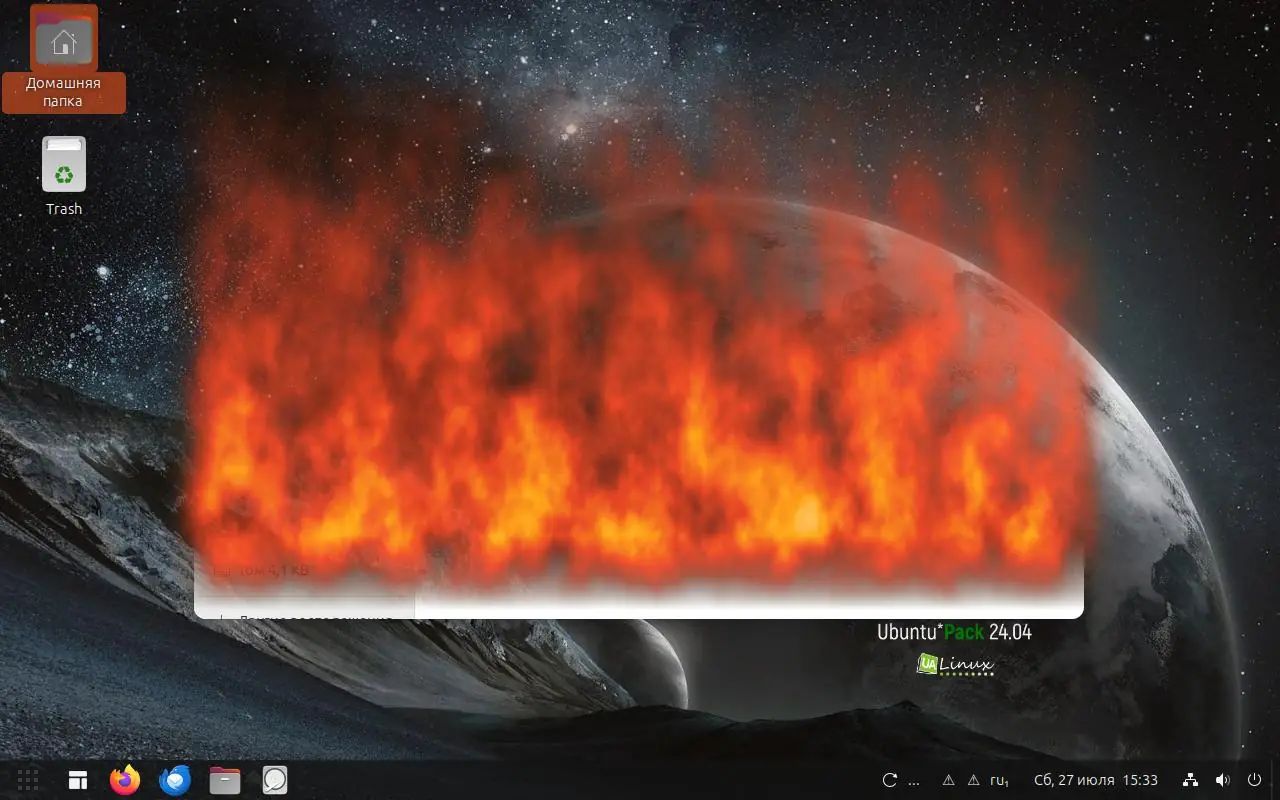Open the application grid launcher
The image size is (1280, 800).
click(27, 780)
